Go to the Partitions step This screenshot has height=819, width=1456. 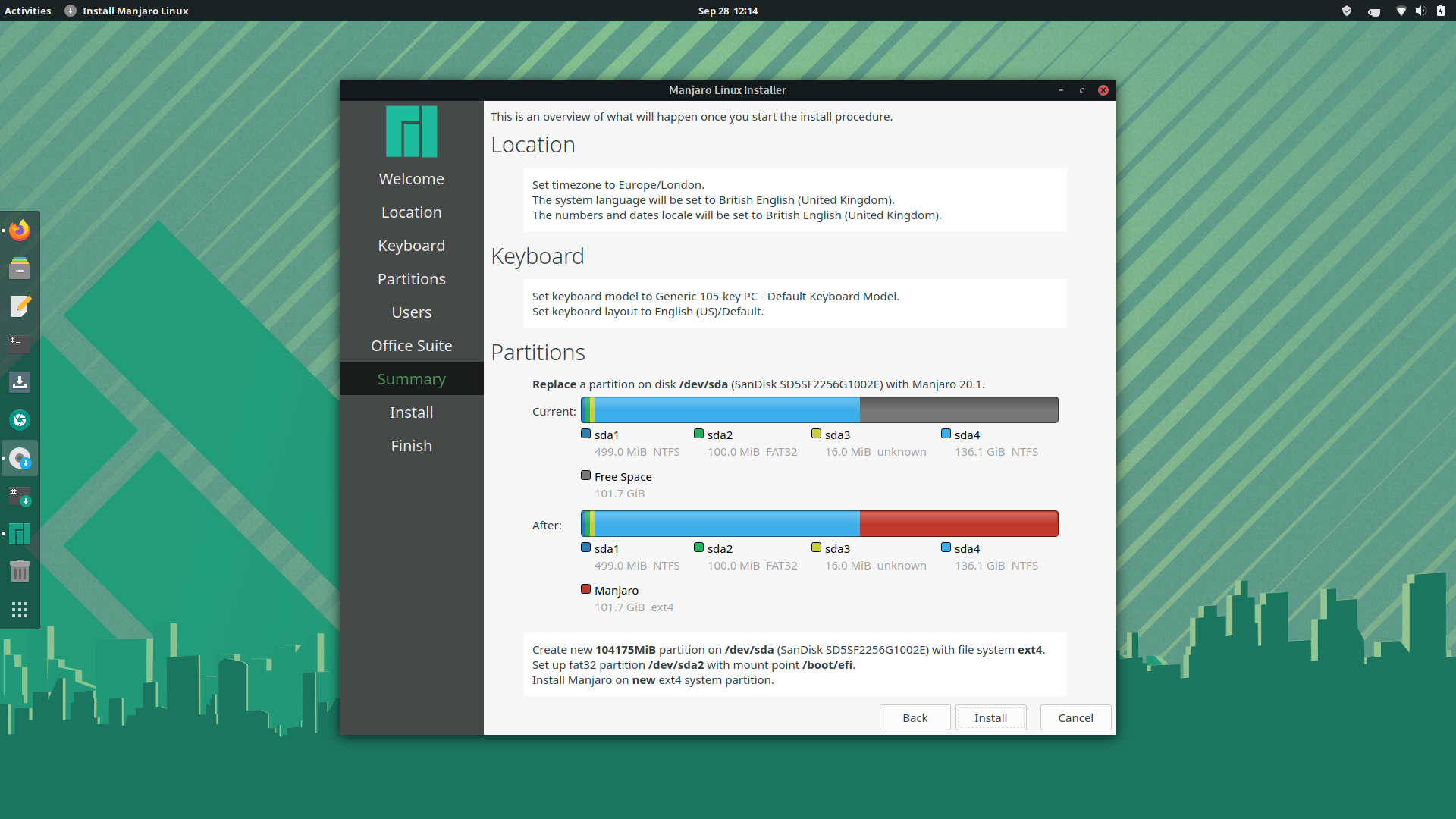[411, 279]
